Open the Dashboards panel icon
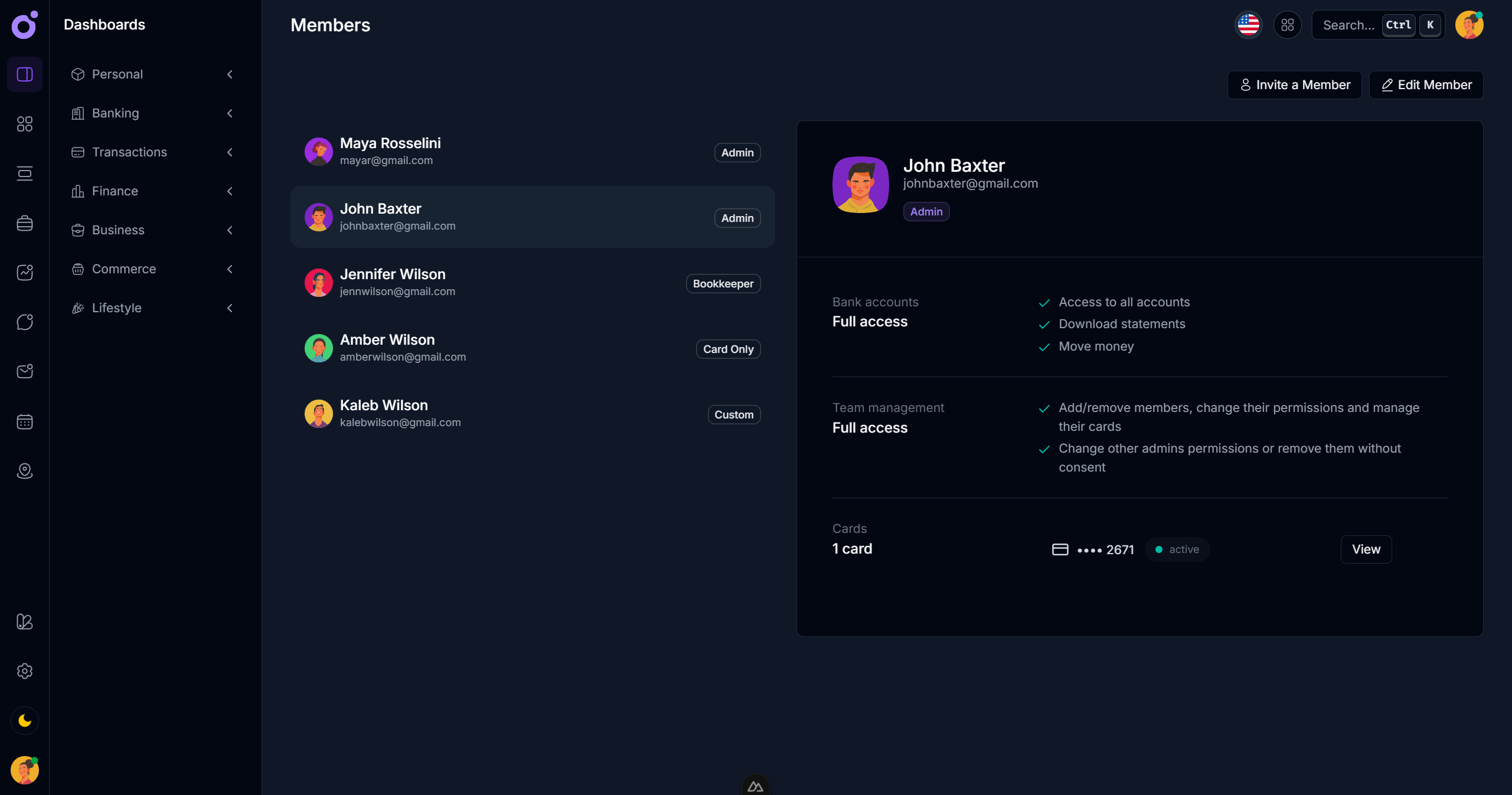The width and height of the screenshot is (1512, 795). coord(24,74)
